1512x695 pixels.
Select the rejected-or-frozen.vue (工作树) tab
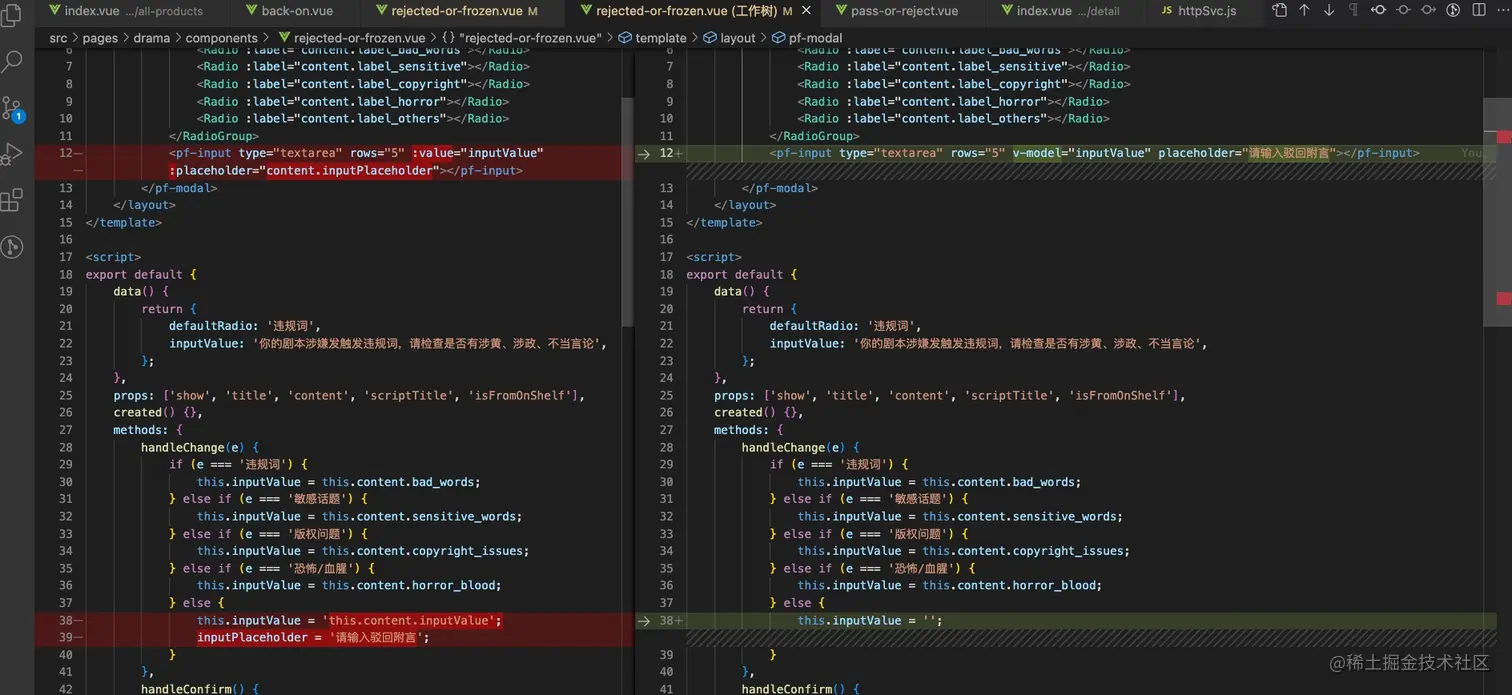694,11
